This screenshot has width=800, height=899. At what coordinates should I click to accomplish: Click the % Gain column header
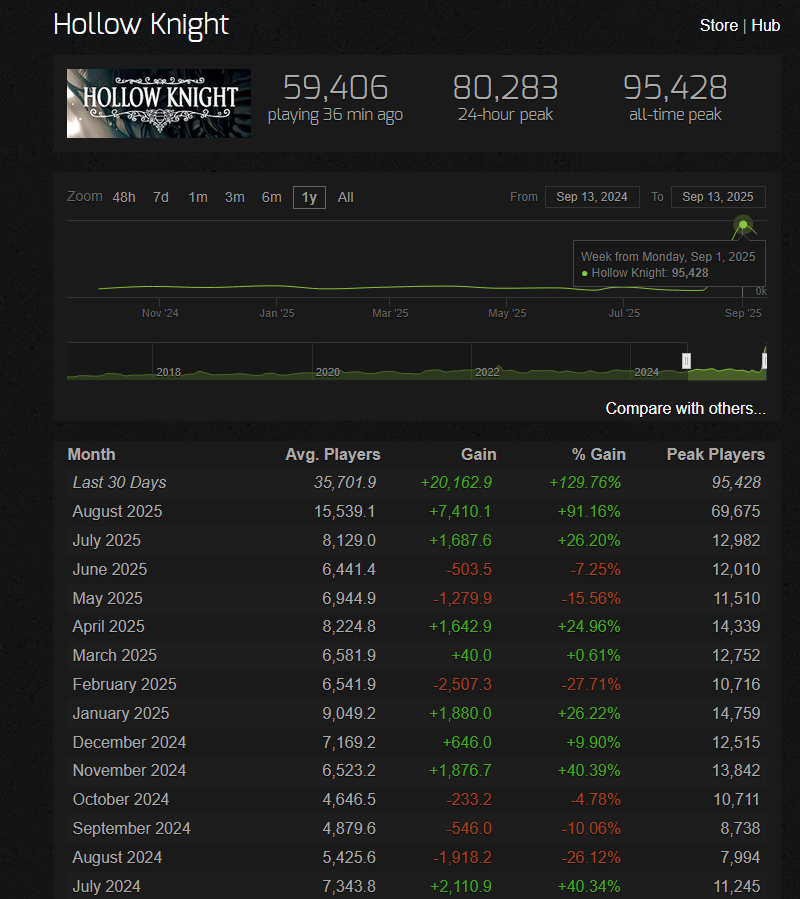click(598, 454)
